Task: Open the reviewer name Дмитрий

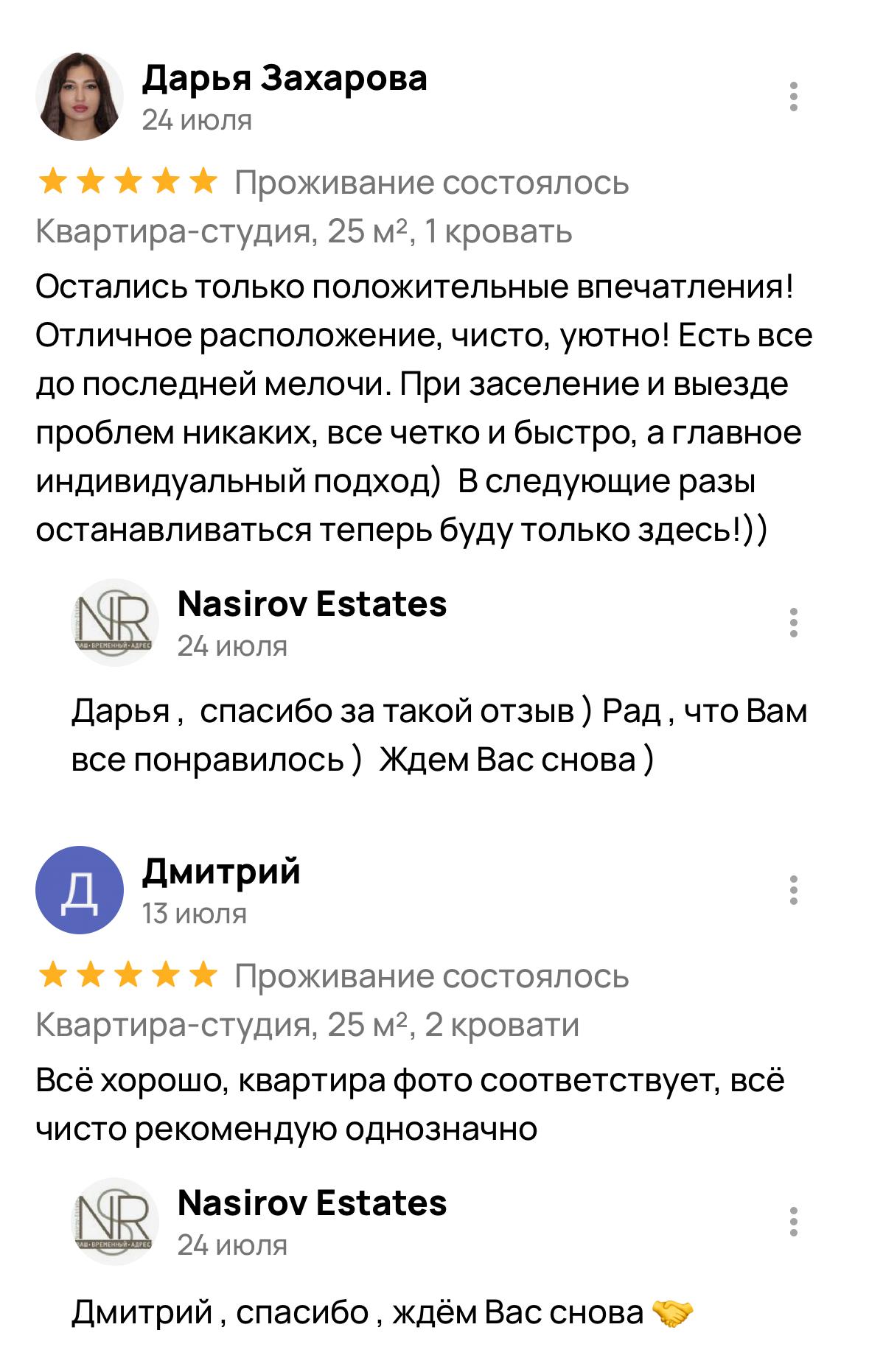Action: pos(221,872)
